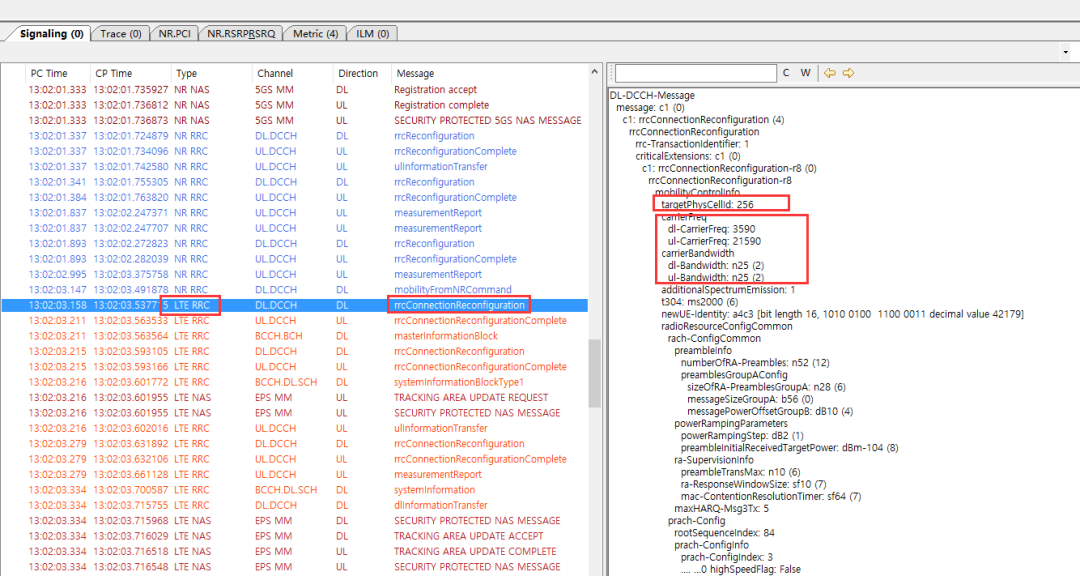The width and height of the screenshot is (1080, 576).
Task: Toggle case-sensitive search C button
Action: [786, 73]
